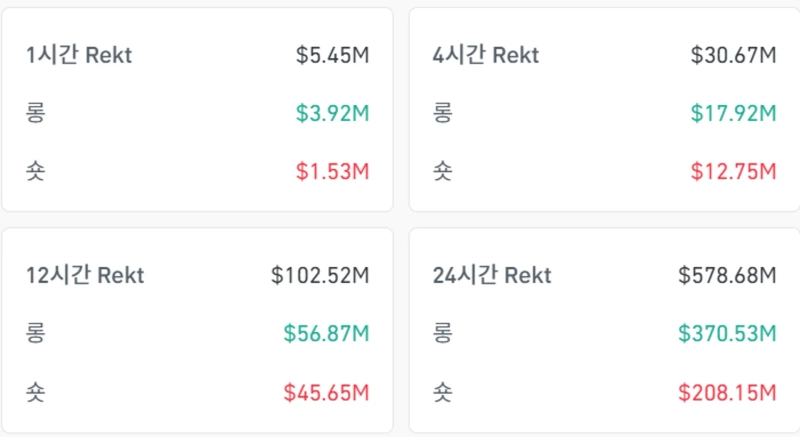Image resolution: width=800 pixels, height=437 pixels.
Task: Select the 롱 label in 12시간 card
Action: (x=36, y=333)
